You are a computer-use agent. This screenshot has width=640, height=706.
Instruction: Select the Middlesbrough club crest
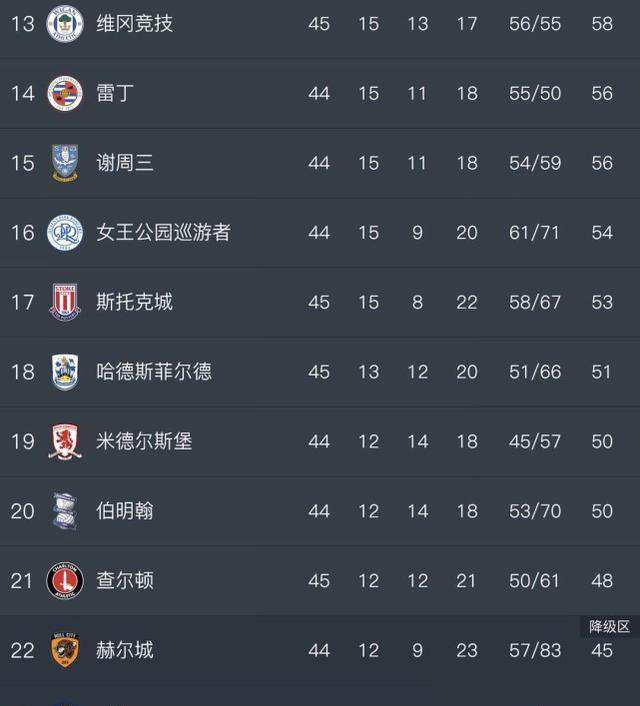[x=65, y=441]
